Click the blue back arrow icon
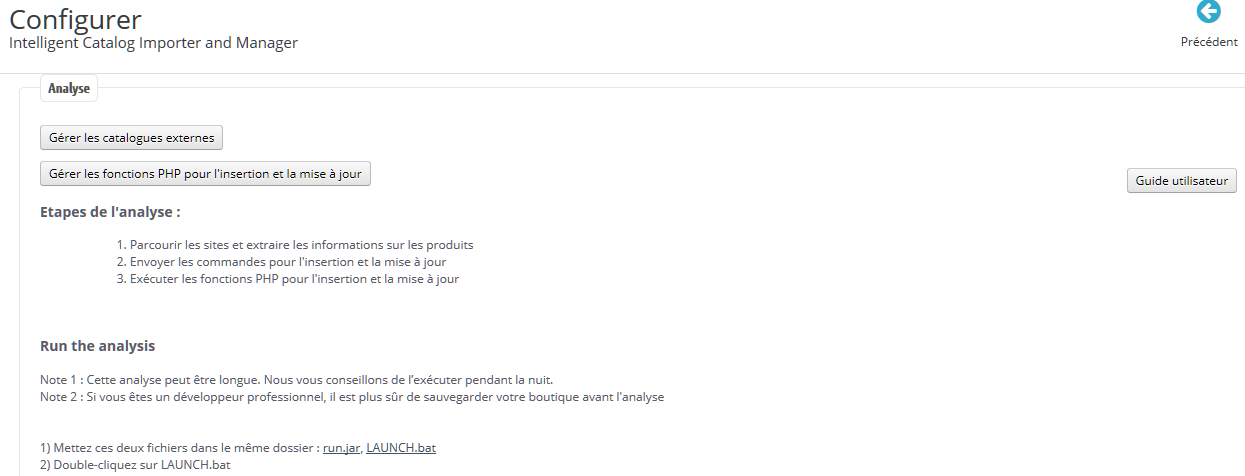1245x476 pixels. [x=1209, y=12]
